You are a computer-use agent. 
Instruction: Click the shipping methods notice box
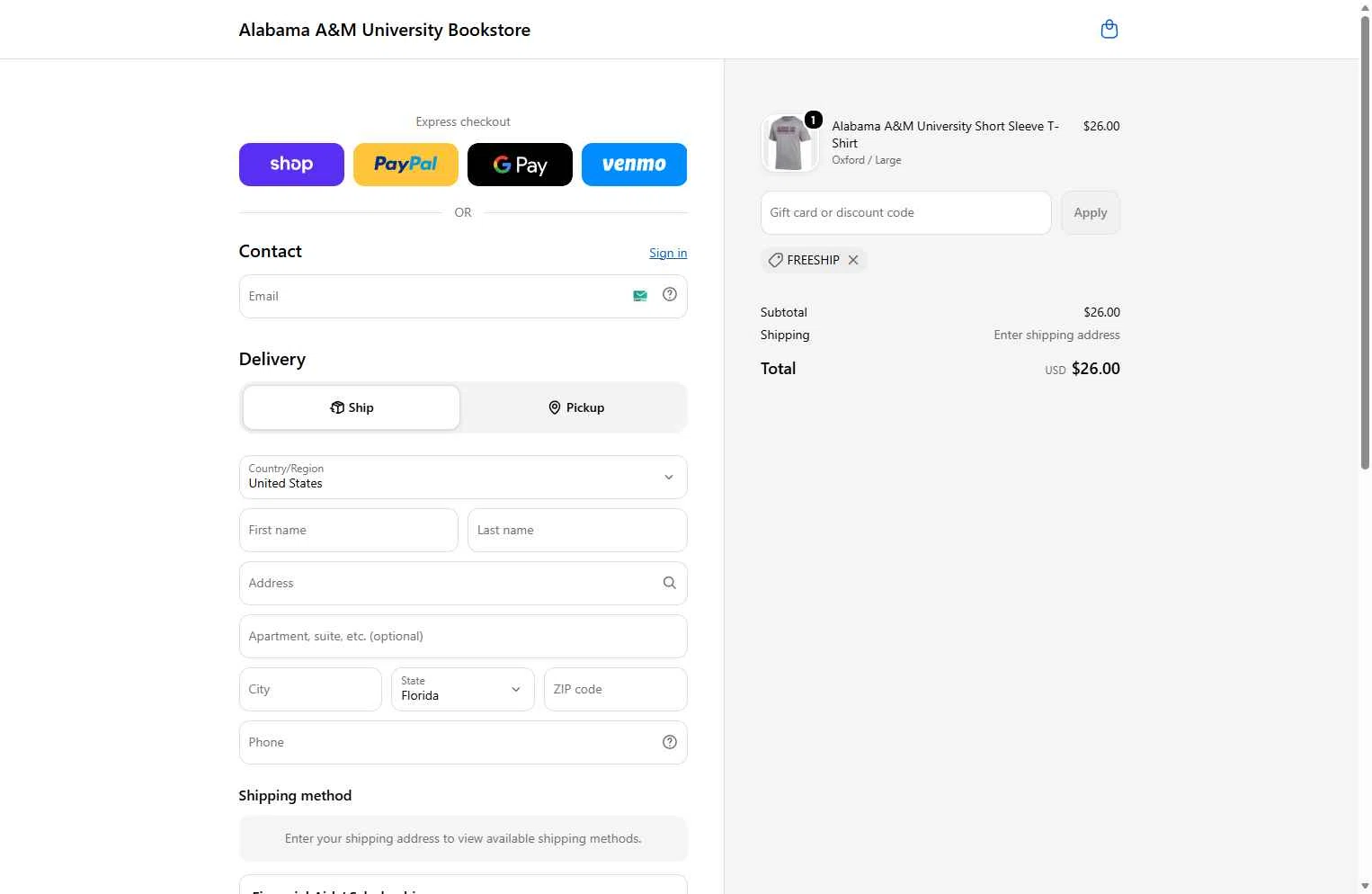(463, 838)
